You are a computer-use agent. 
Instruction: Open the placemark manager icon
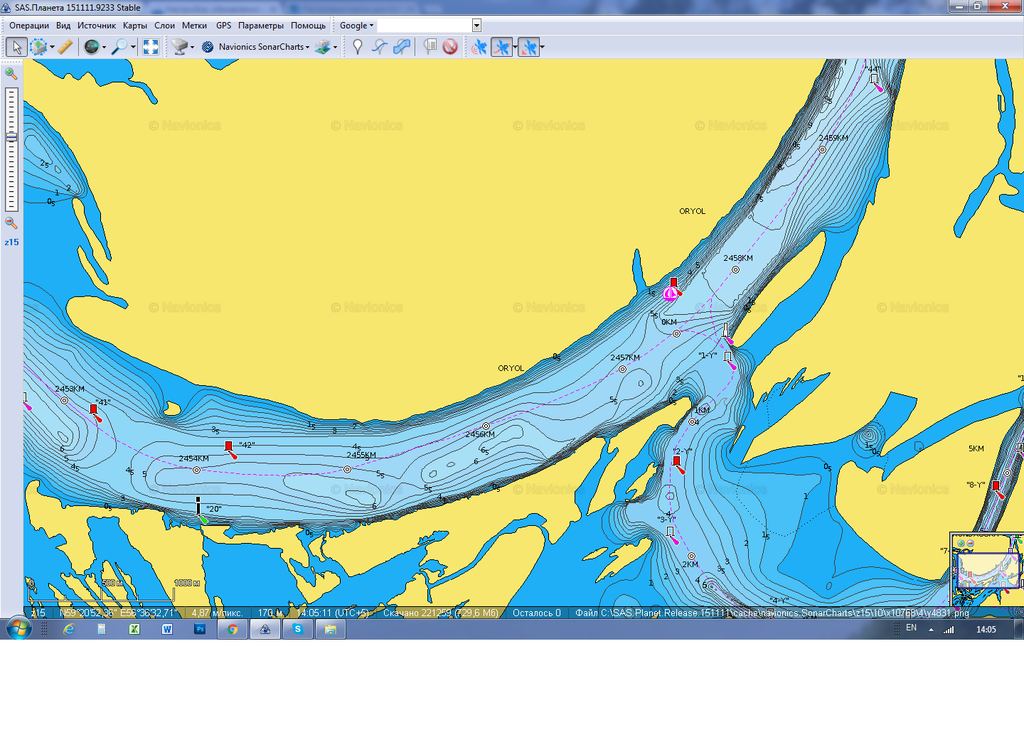pyautogui.click(x=429, y=47)
